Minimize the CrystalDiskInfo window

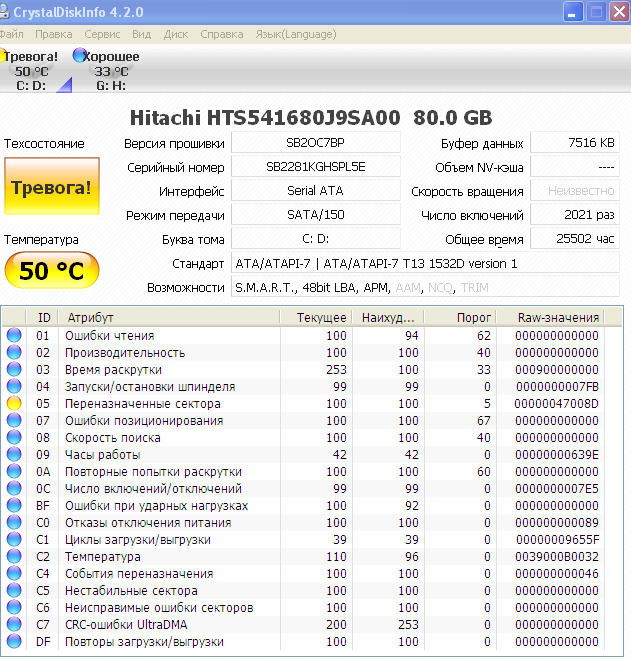pyautogui.click(x=573, y=12)
